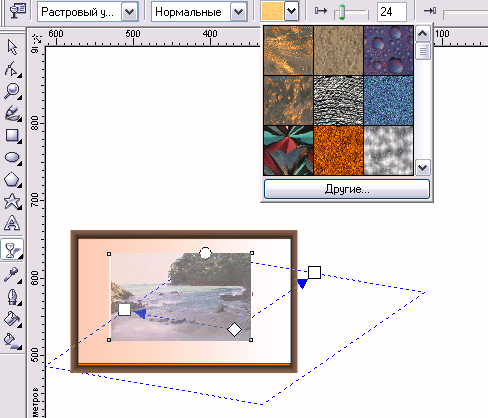The height and width of the screenshot is (418, 488).
Task: Click the white diamond transparency handle
Action: click(234, 329)
